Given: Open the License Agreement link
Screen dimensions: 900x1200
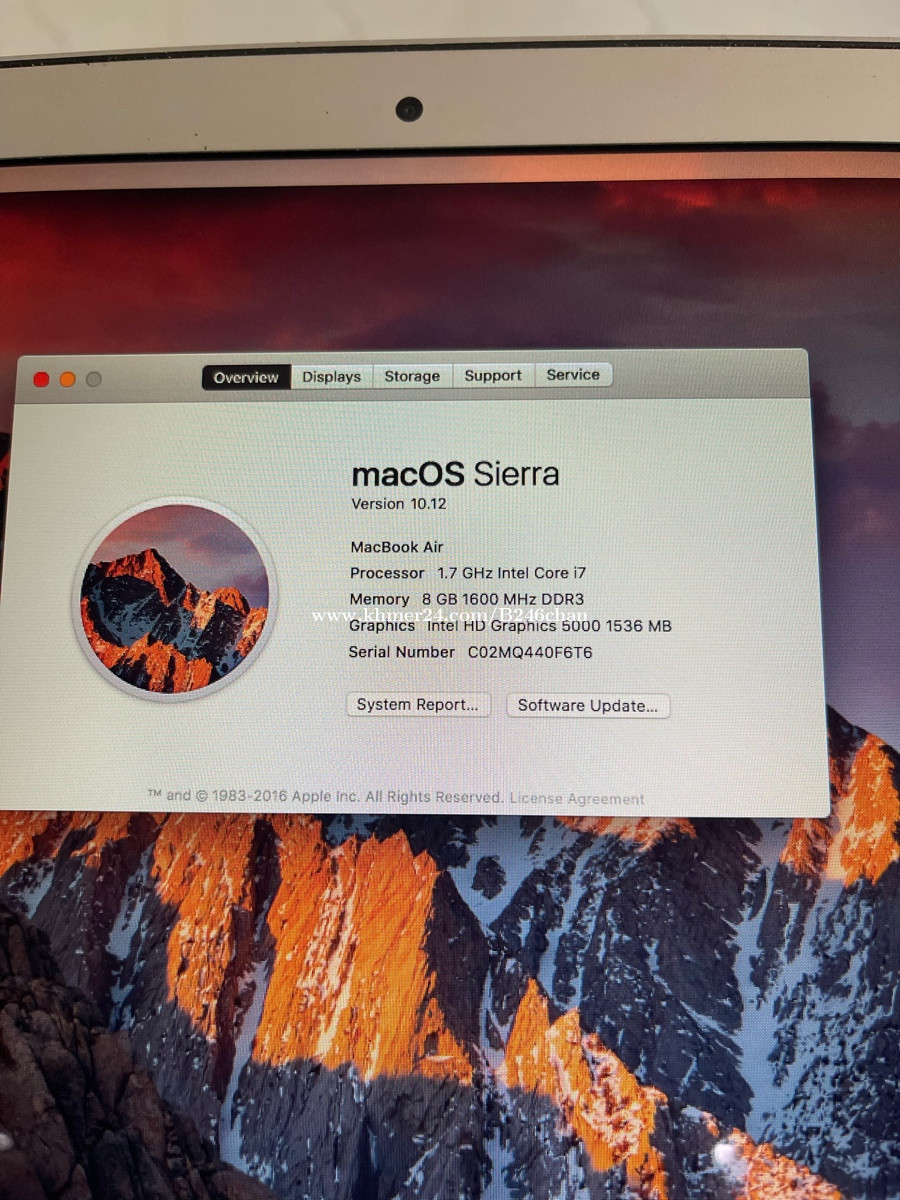Looking at the screenshot, I should tap(577, 798).
